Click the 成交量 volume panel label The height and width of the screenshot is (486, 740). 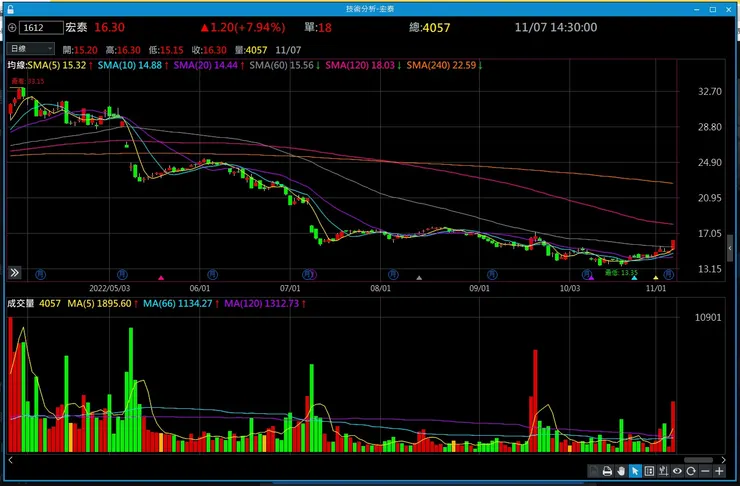click(x=20, y=303)
